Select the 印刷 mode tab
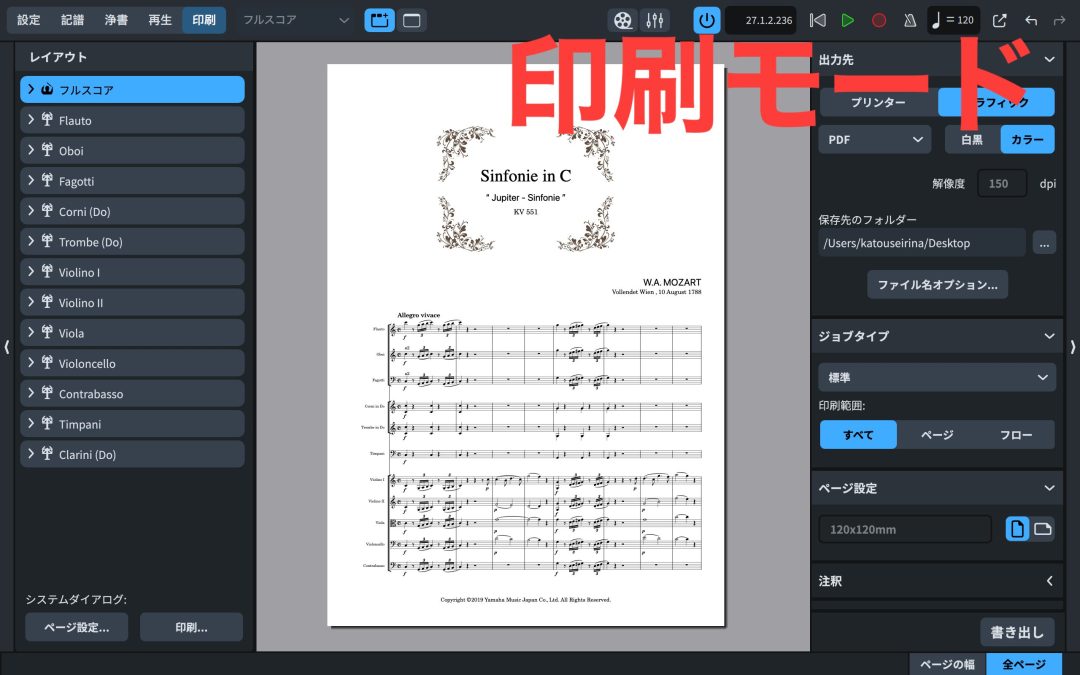1080x675 pixels. [204, 20]
